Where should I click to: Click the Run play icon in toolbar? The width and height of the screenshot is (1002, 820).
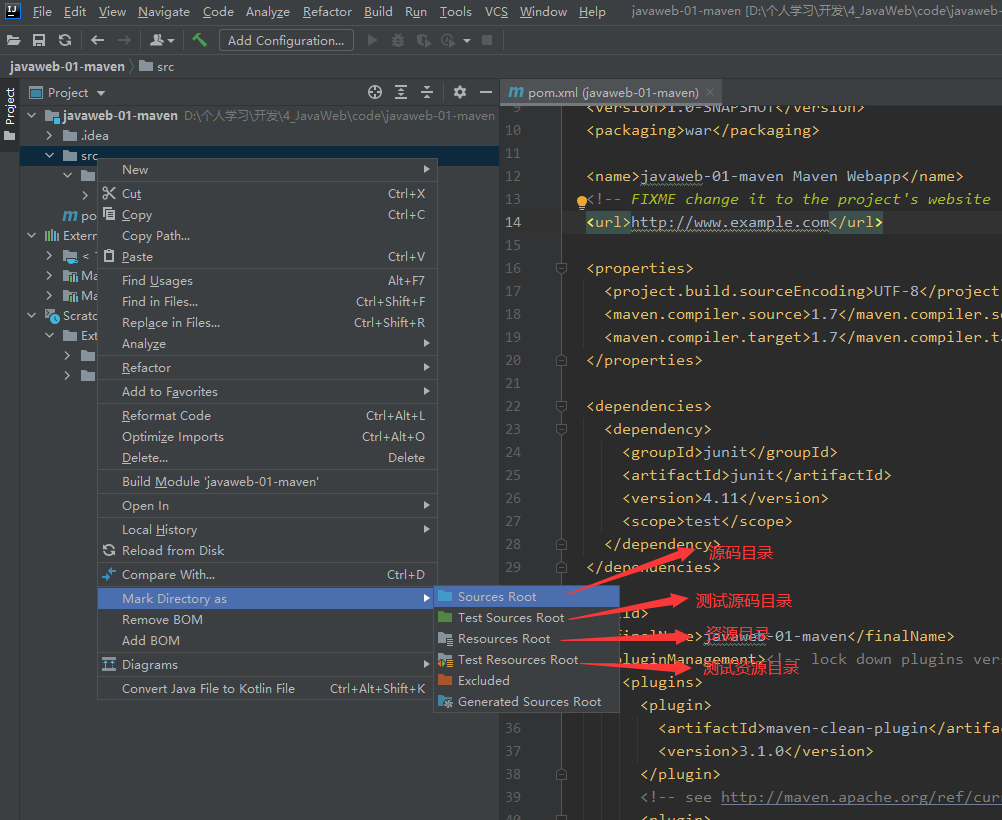372,40
